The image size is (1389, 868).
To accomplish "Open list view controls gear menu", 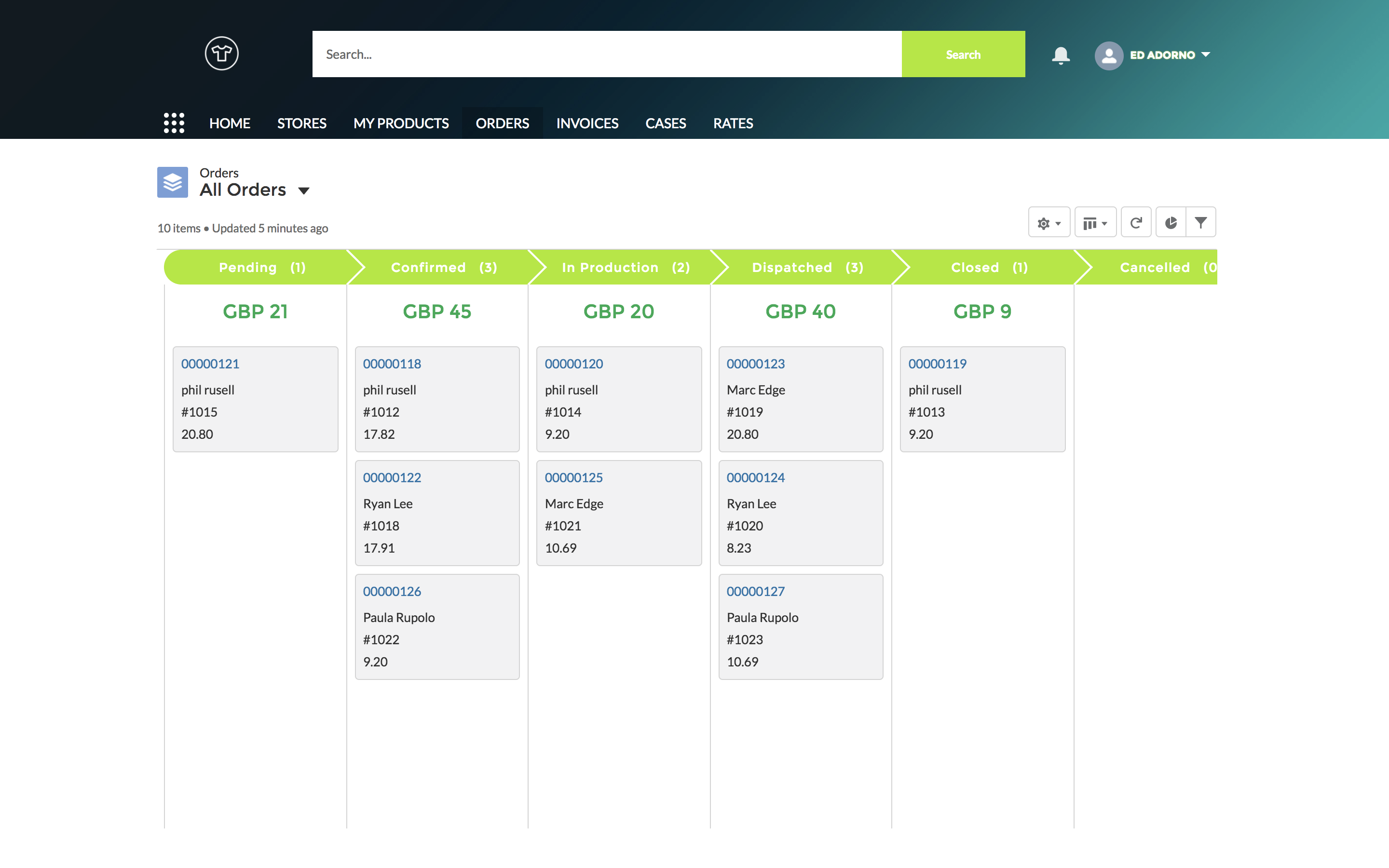I will pyautogui.click(x=1049, y=223).
